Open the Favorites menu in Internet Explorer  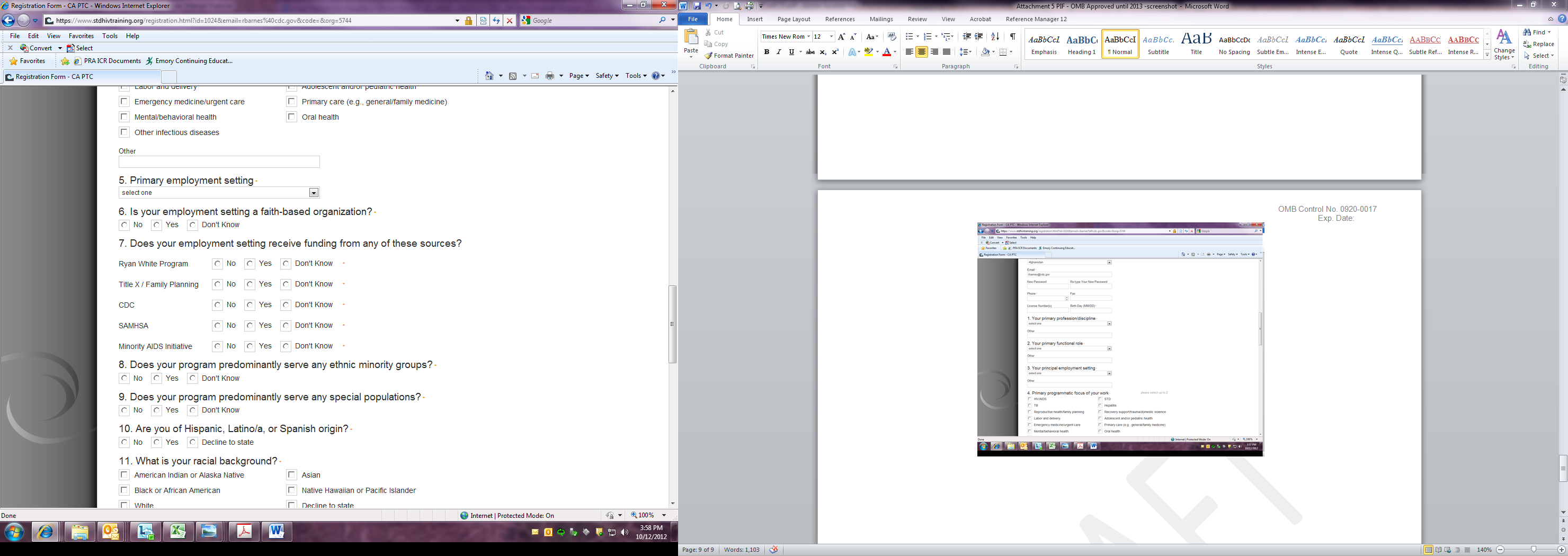pos(81,36)
